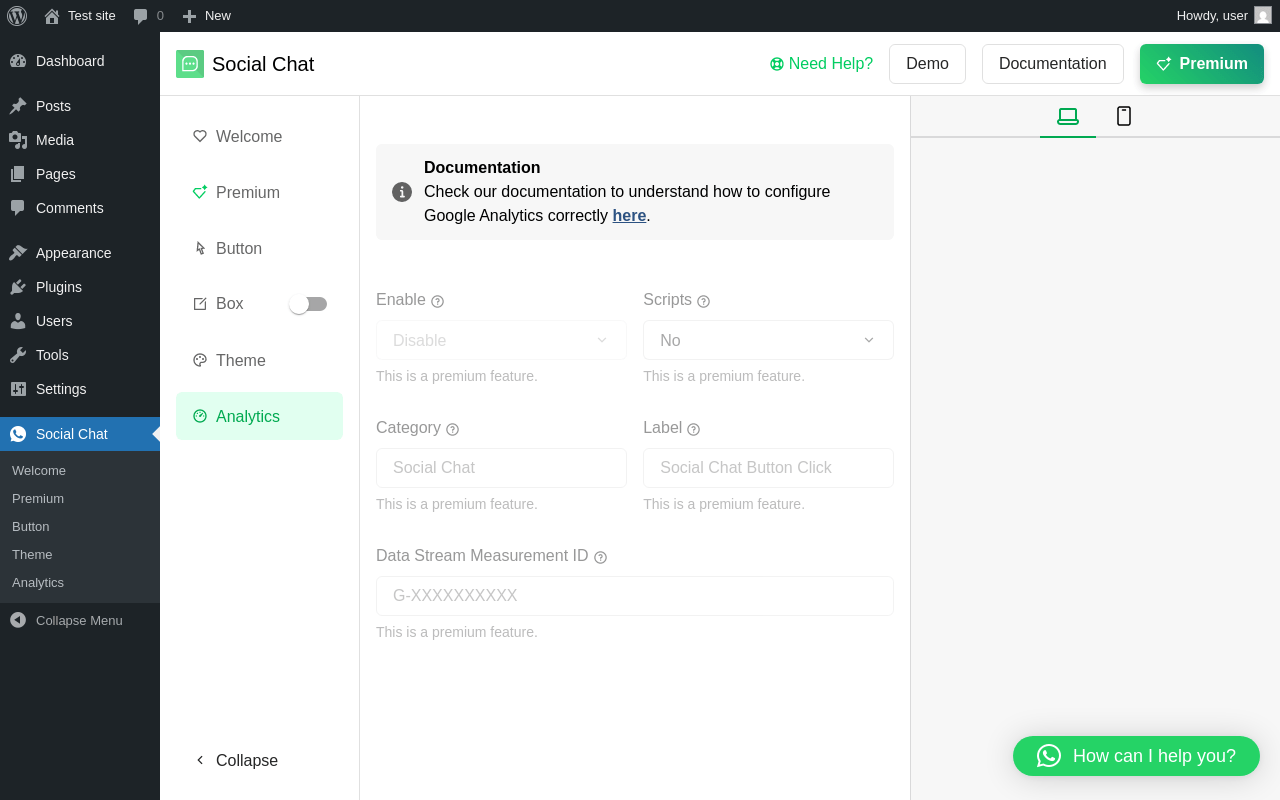Open the documentation 'here' link
Screen dimensions: 1280x800
point(629,215)
